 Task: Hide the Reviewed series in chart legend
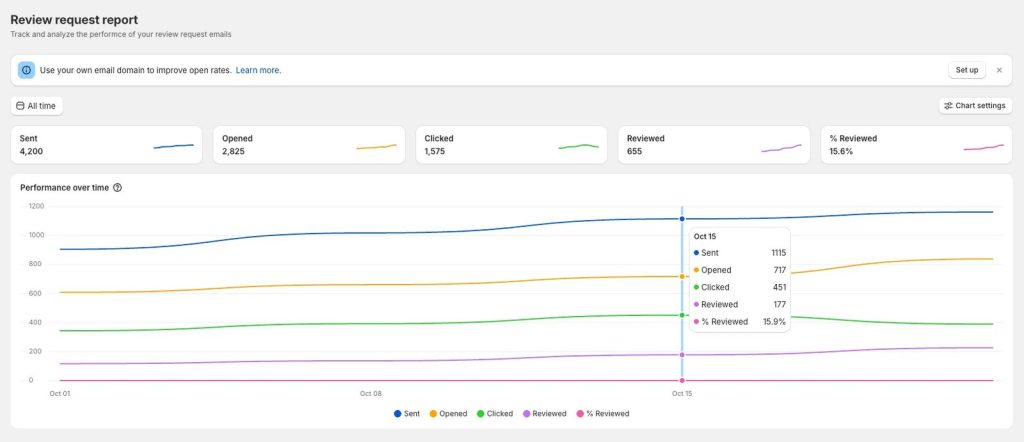tap(542, 413)
